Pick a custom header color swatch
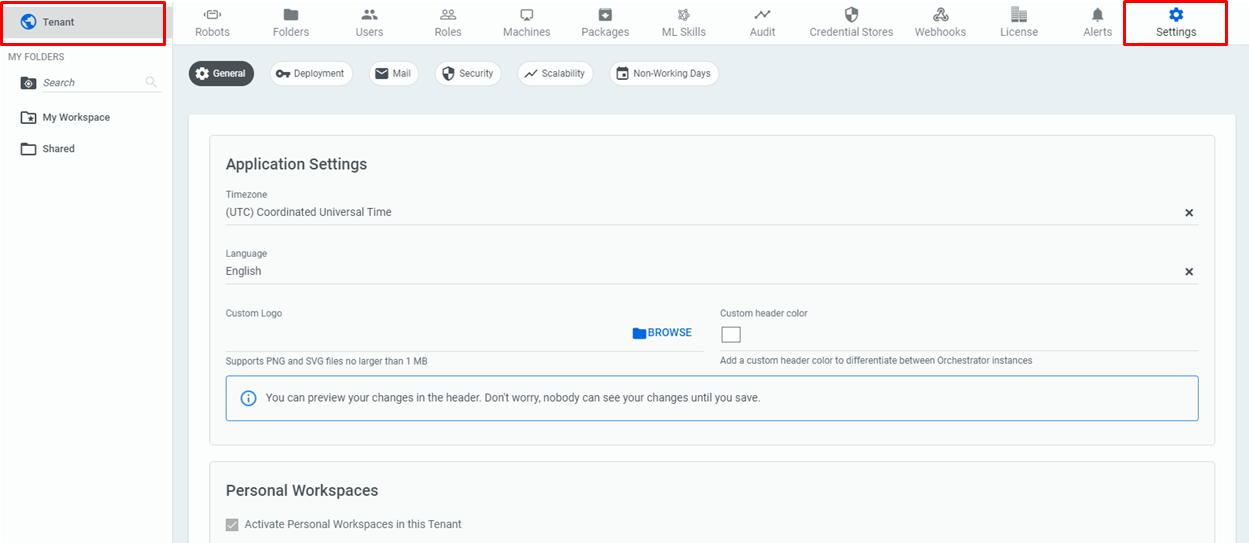Image resolution: width=1249 pixels, height=543 pixels. coord(731,334)
